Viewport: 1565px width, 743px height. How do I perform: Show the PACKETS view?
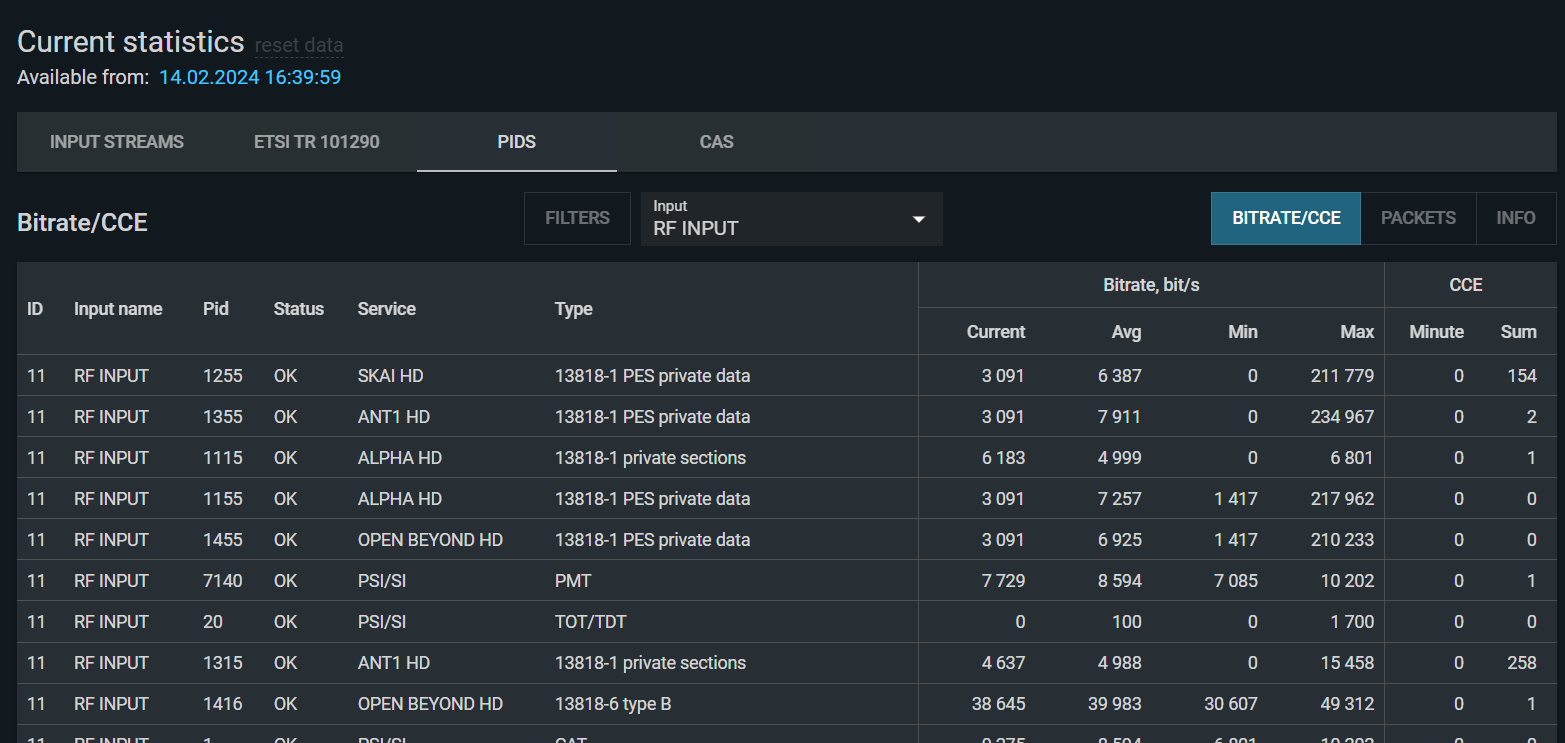pyautogui.click(x=1418, y=218)
